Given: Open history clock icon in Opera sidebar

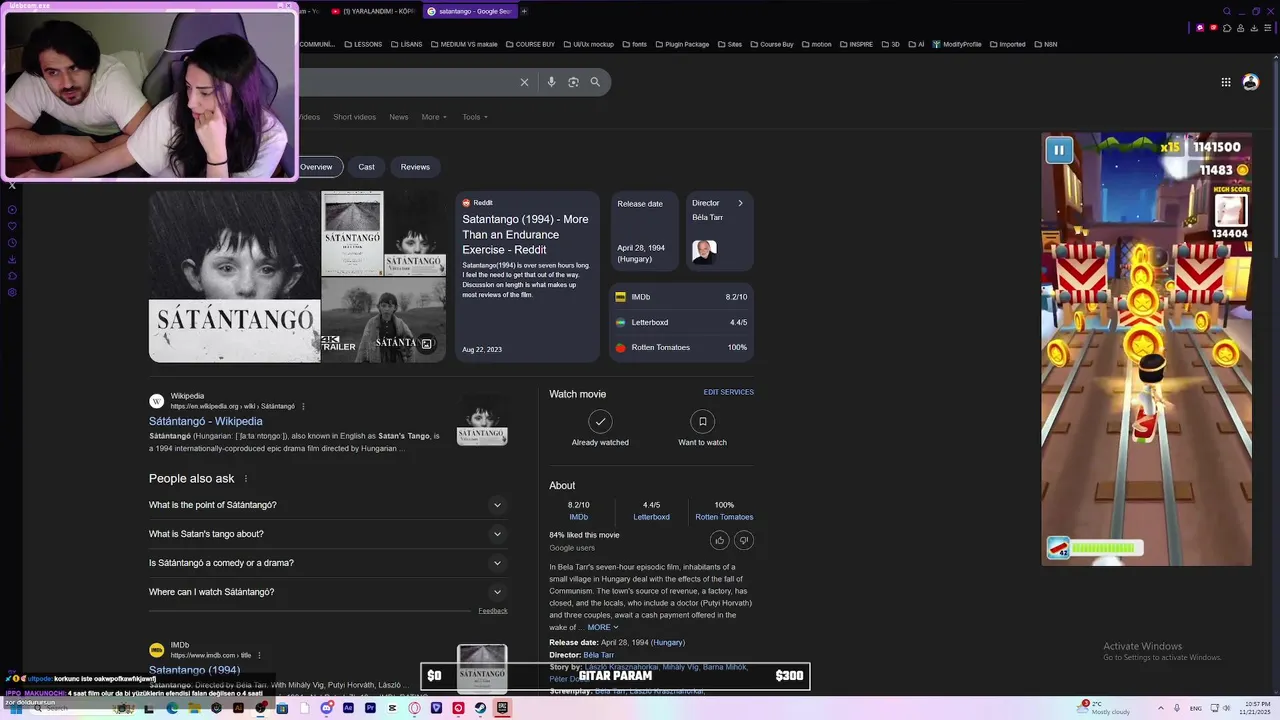Looking at the screenshot, I should (12, 243).
